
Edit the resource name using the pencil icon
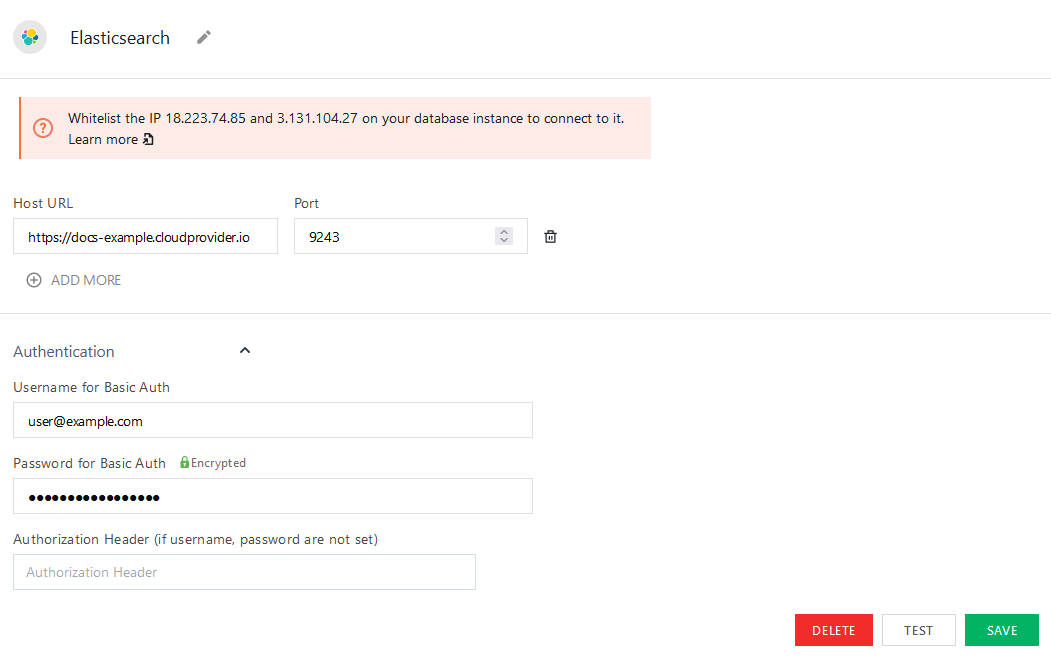[x=203, y=37]
